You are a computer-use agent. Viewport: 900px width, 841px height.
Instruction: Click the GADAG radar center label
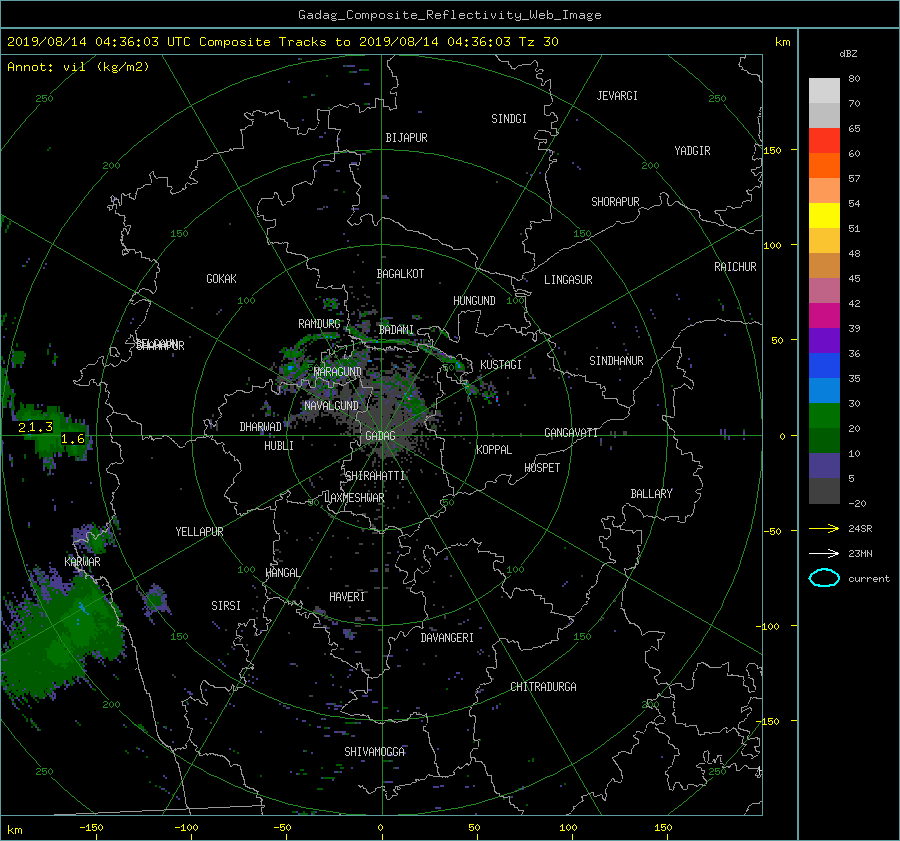tap(380, 436)
